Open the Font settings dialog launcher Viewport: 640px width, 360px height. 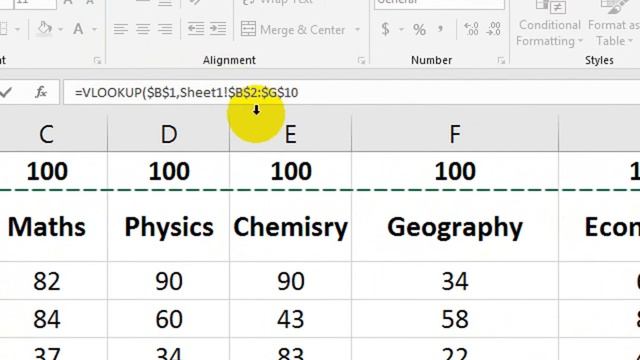[97, 60]
